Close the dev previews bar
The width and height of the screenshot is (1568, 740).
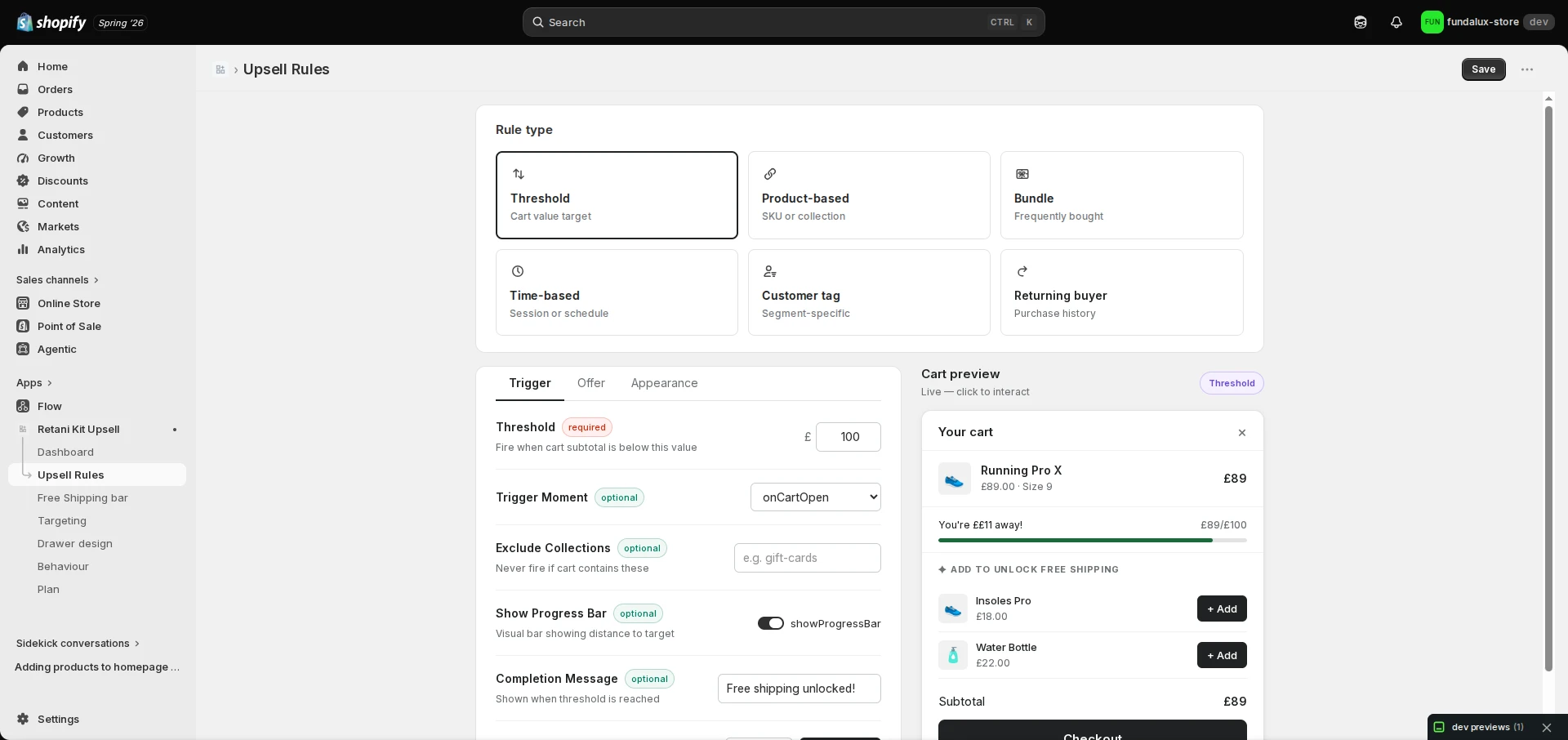click(1547, 727)
